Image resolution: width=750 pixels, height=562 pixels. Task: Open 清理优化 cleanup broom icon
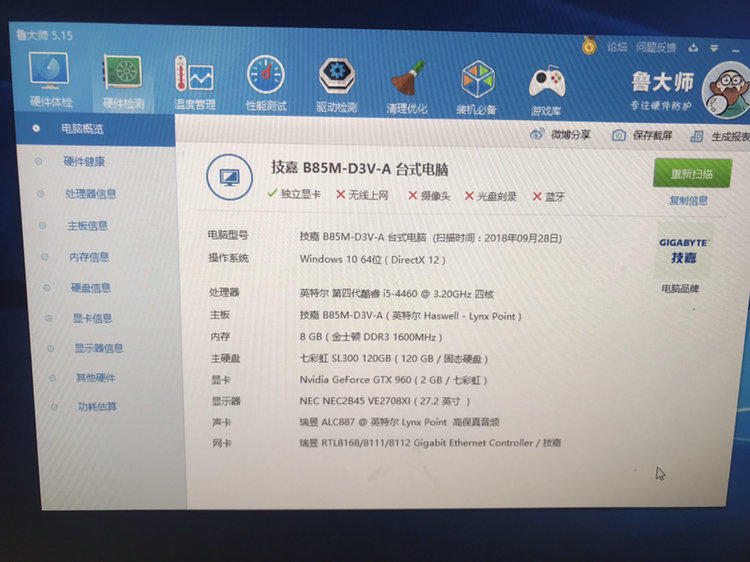[407, 78]
